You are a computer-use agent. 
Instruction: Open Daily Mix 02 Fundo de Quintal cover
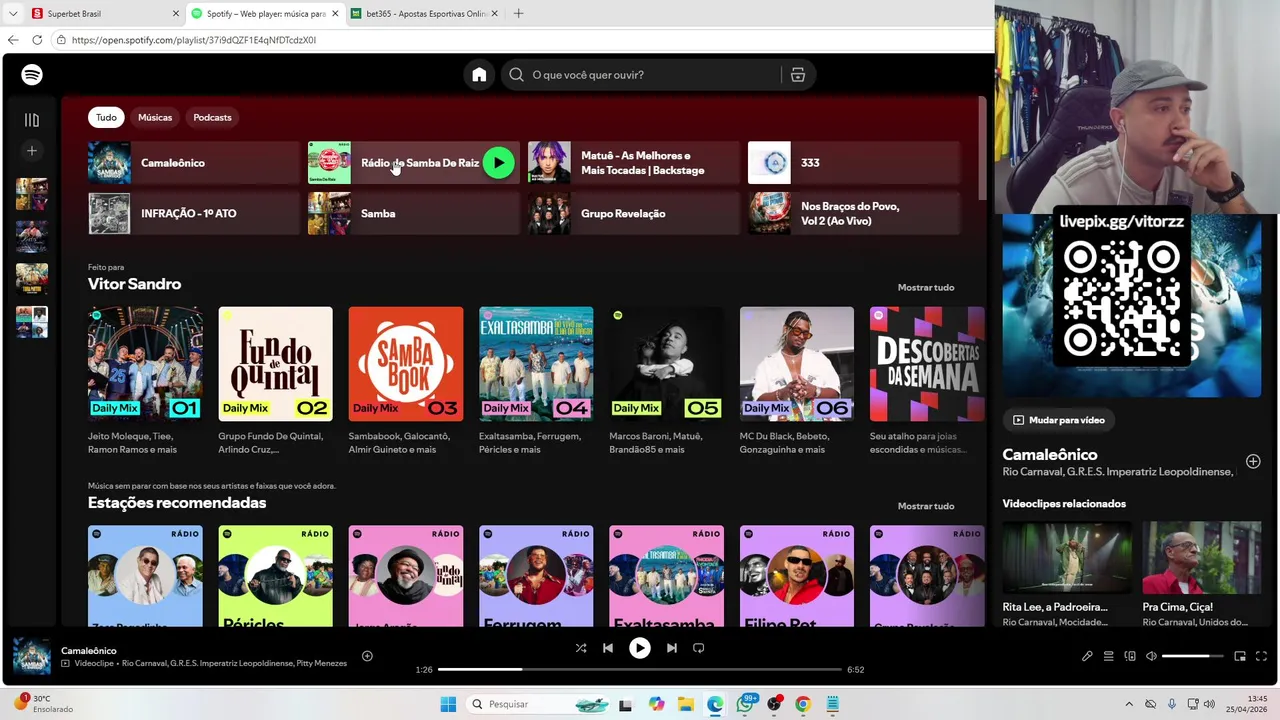point(275,364)
